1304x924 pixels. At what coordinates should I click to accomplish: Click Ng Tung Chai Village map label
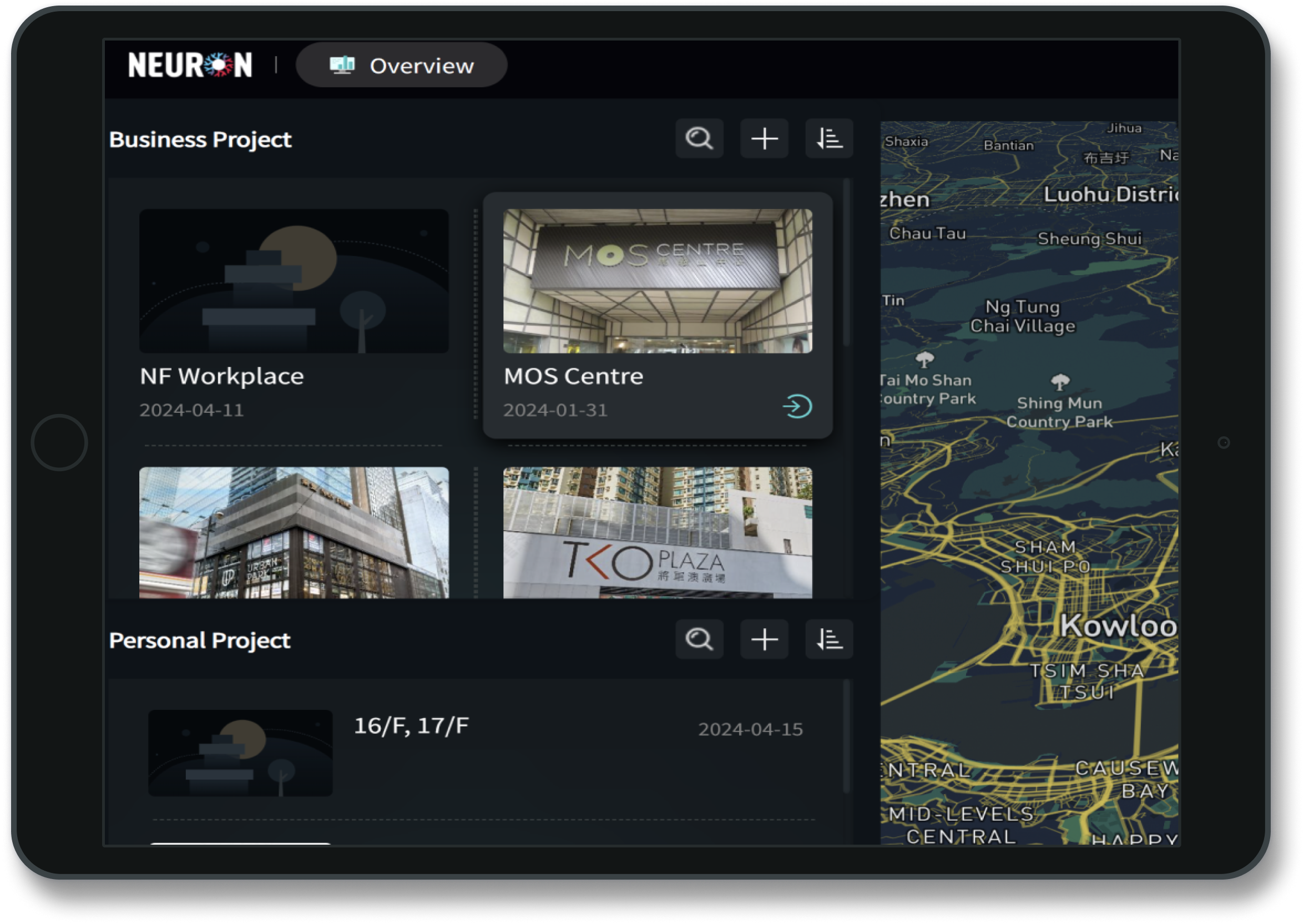pyautogui.click(x=1022, y=316)
